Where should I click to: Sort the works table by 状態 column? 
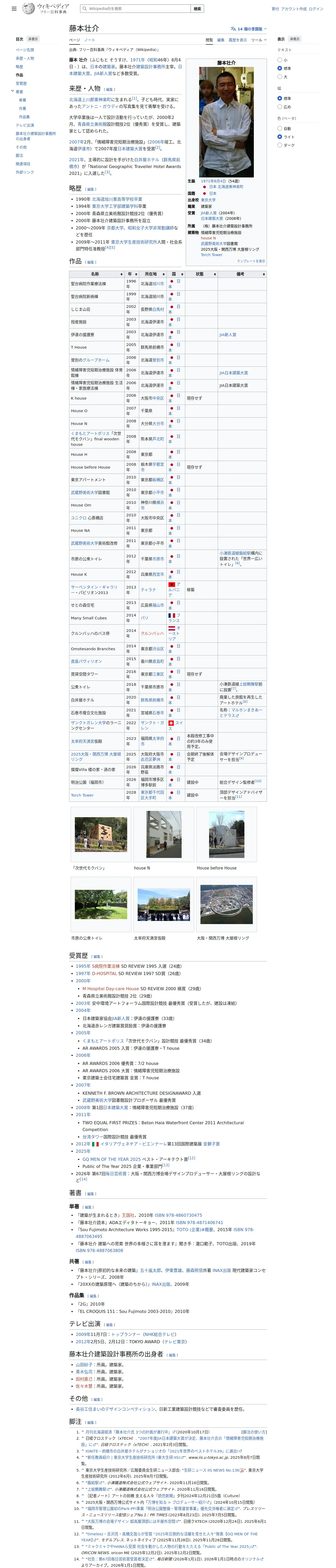201,274
